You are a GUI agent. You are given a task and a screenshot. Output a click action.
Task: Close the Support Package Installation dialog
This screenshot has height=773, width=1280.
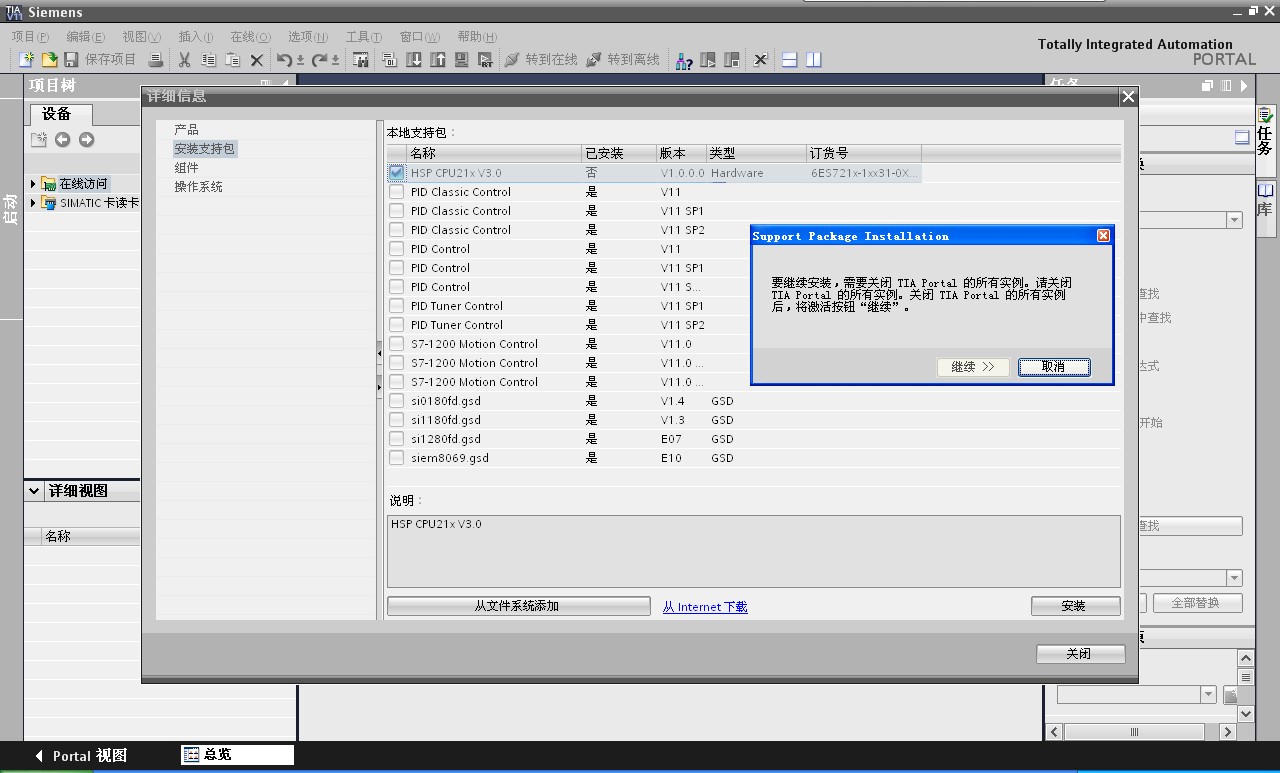tap(1103, 236)
